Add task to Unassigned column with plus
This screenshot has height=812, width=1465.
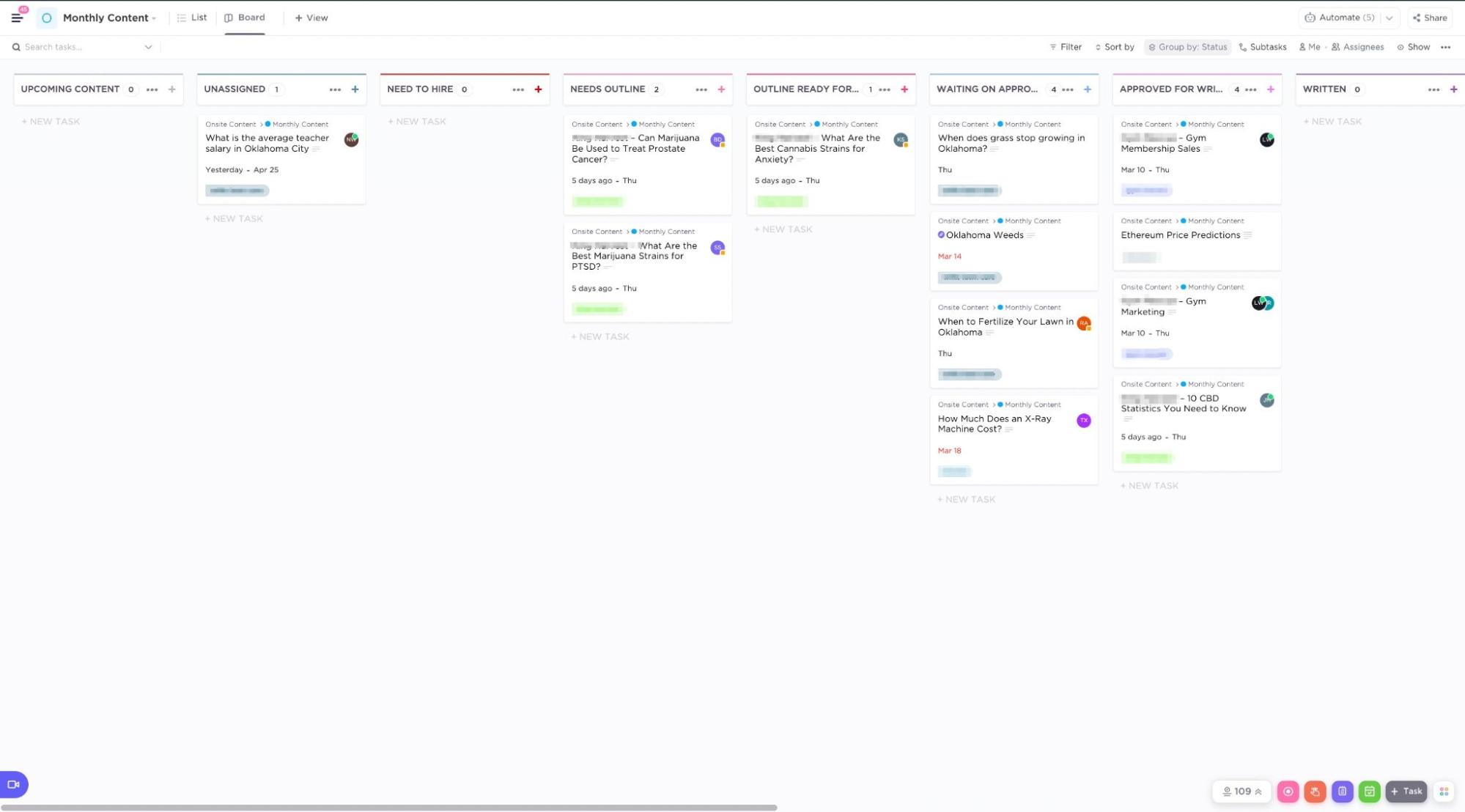pyautogui.click(x=355, y=89)
